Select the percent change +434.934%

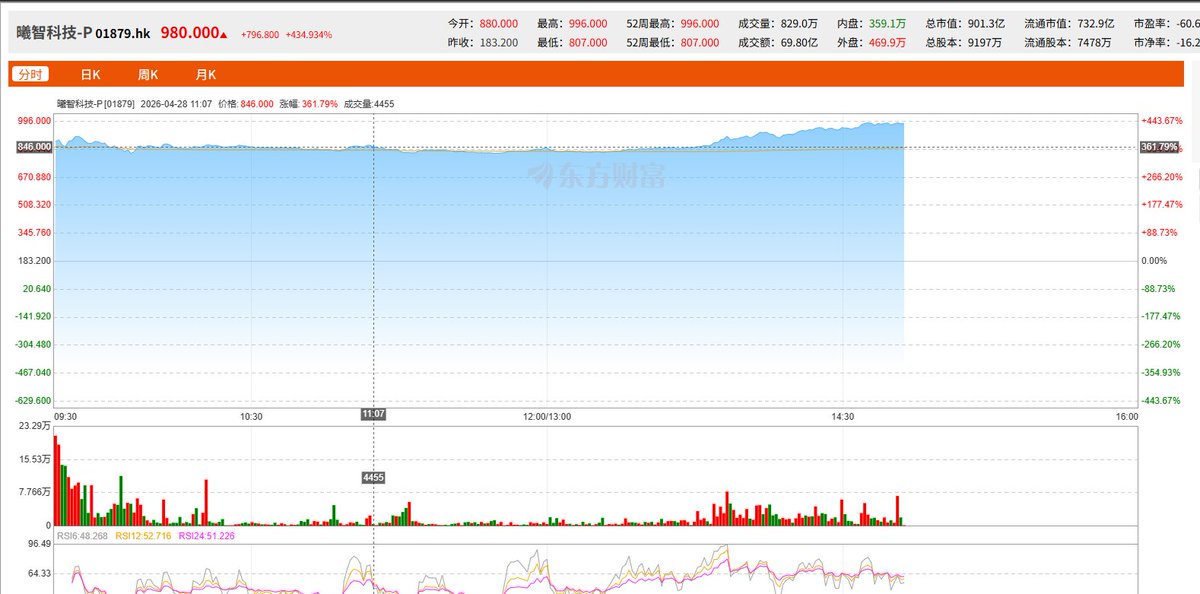pyautogui.click(x=309, y=34)
